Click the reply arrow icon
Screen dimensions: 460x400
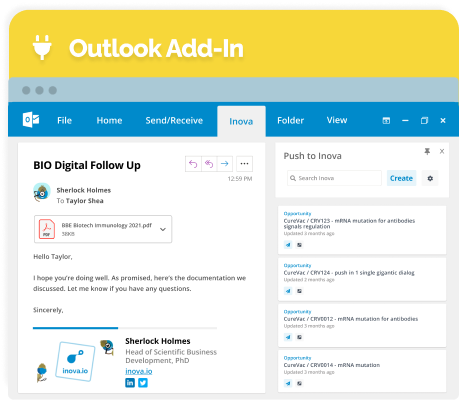(193, 164)
